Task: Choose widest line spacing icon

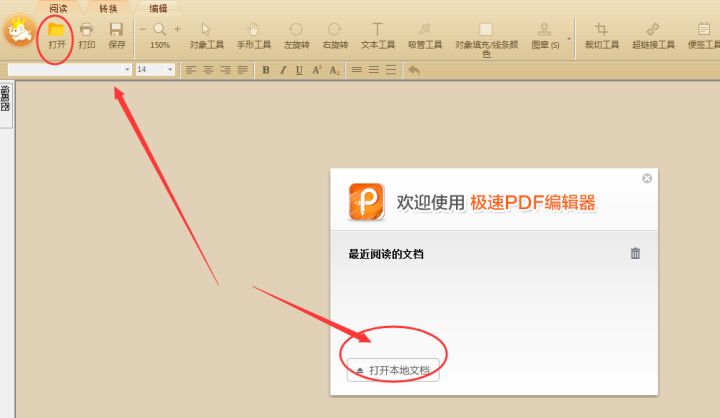Action: pyautogui.click(x=391, y=70)
